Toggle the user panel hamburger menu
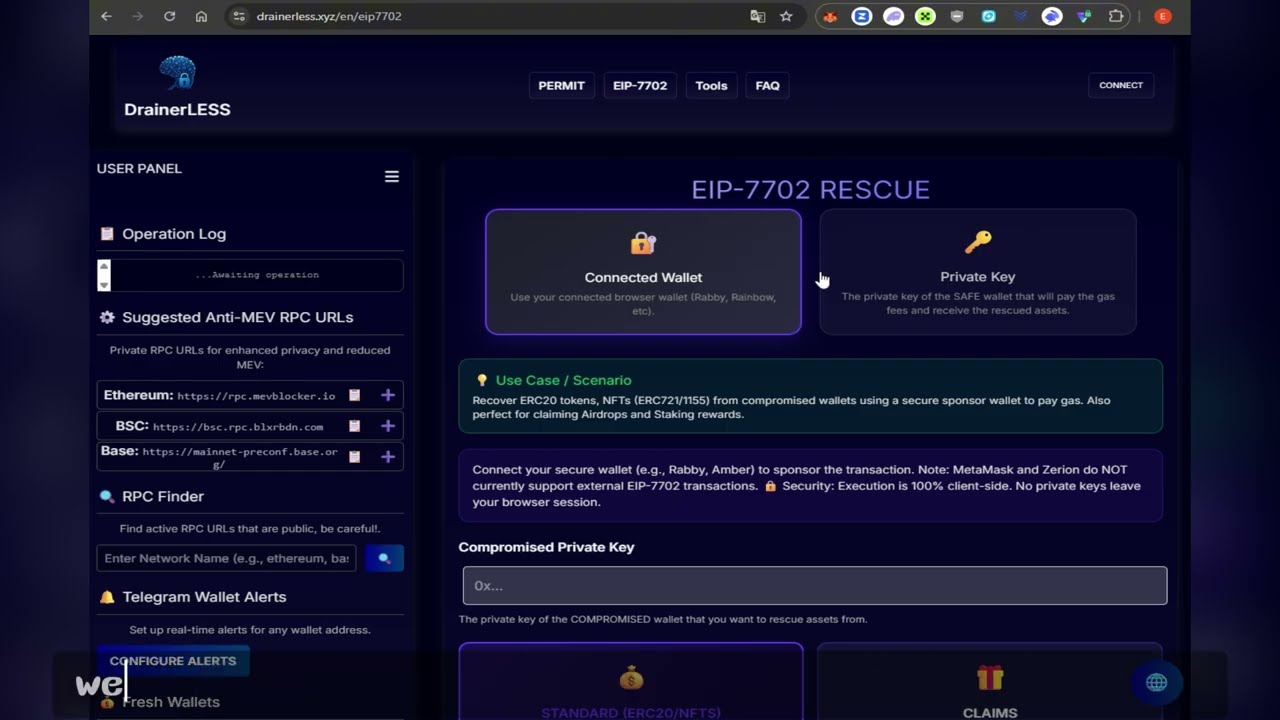 [x=392, y=177]
